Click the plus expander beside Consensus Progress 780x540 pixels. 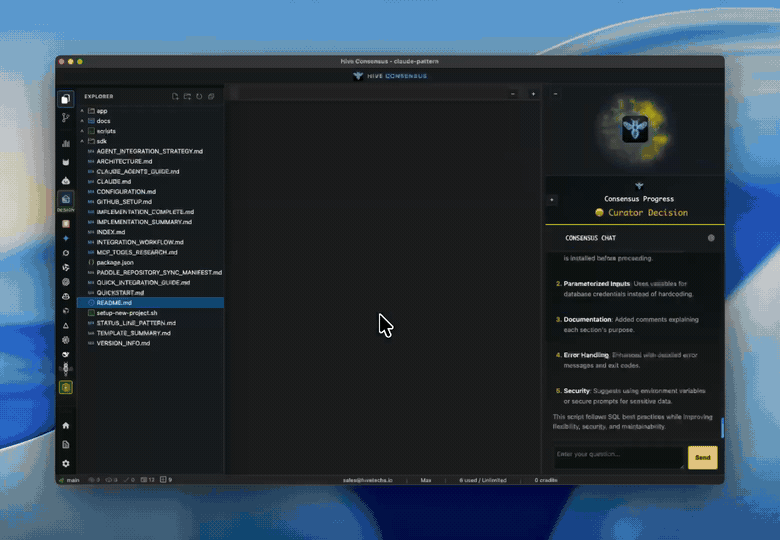[552, 200]
